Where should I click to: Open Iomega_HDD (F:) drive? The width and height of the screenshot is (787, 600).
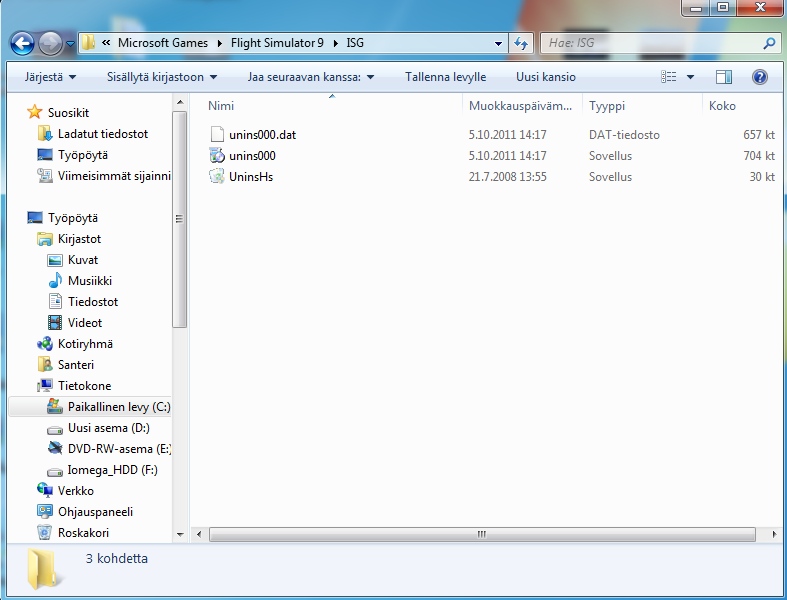point(112,470)
